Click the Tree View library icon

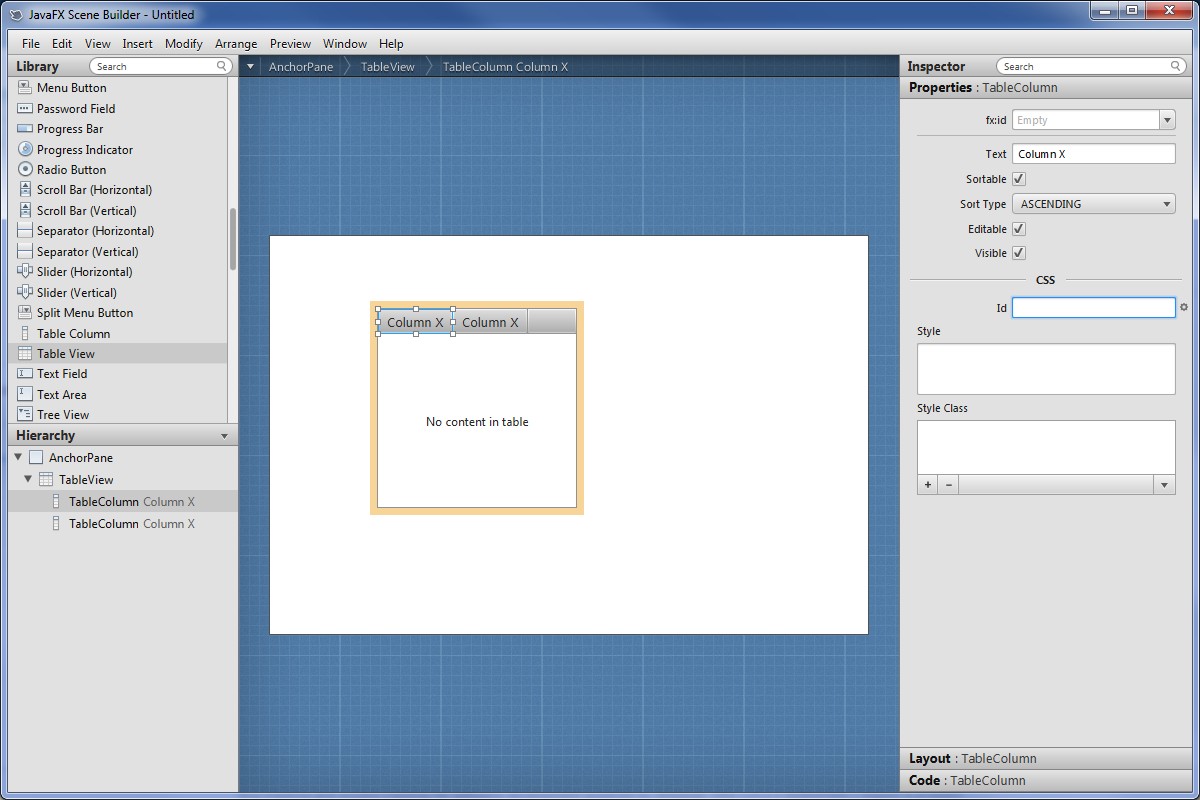pos(25,414)
